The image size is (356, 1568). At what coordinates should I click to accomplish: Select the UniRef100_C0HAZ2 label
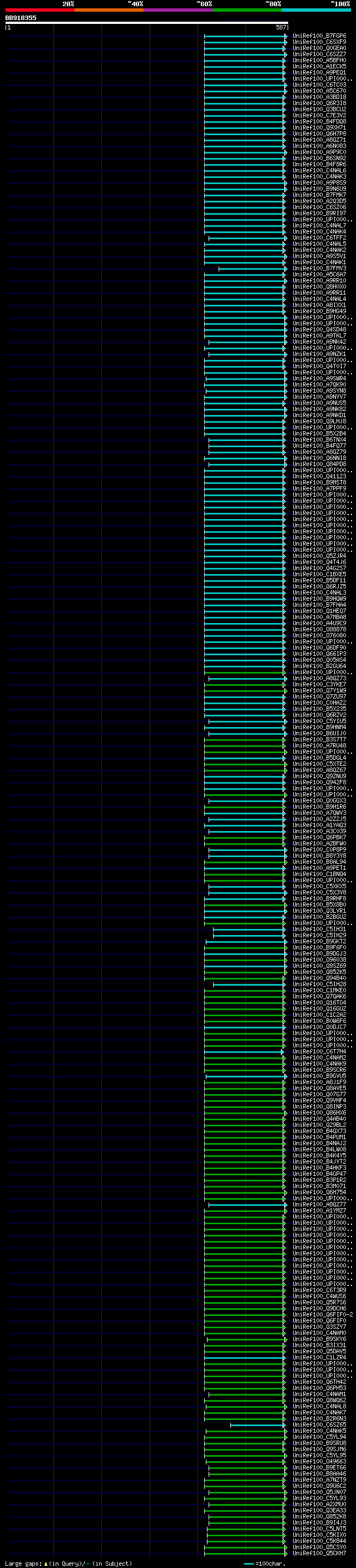pyautogui.click(x=319, y=703)
